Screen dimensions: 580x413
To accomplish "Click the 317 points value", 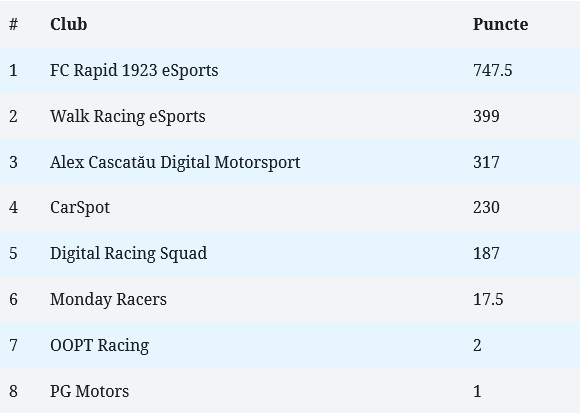I will (x=486, y=162).
